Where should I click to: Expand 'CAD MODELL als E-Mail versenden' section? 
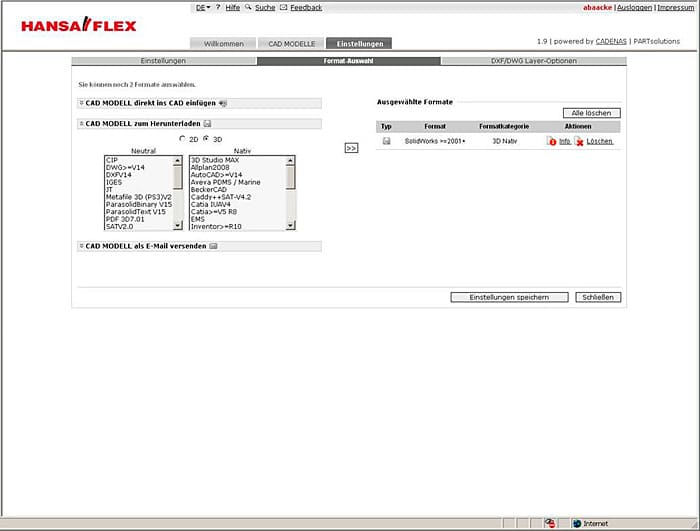[82, 246]
